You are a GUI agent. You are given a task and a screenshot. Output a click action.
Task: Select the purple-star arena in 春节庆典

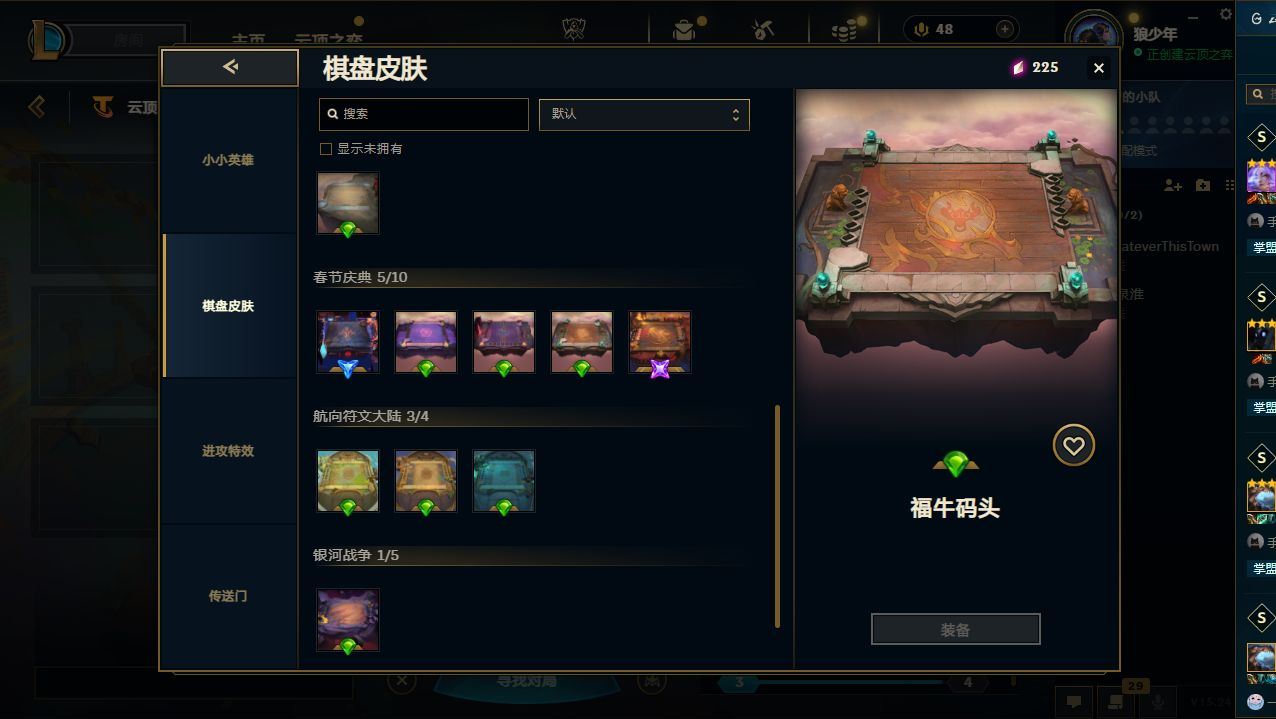pos(660,342)
